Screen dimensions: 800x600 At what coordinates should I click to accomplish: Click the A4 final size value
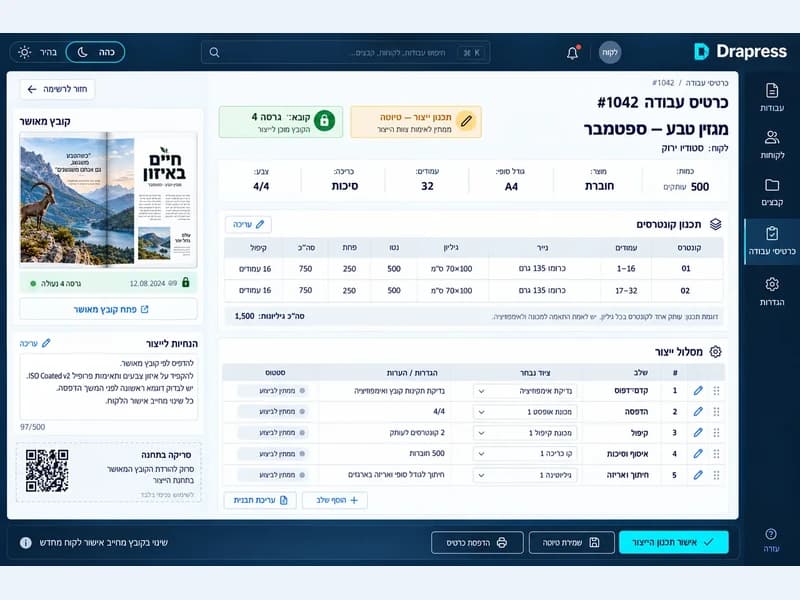click(511, 187)
